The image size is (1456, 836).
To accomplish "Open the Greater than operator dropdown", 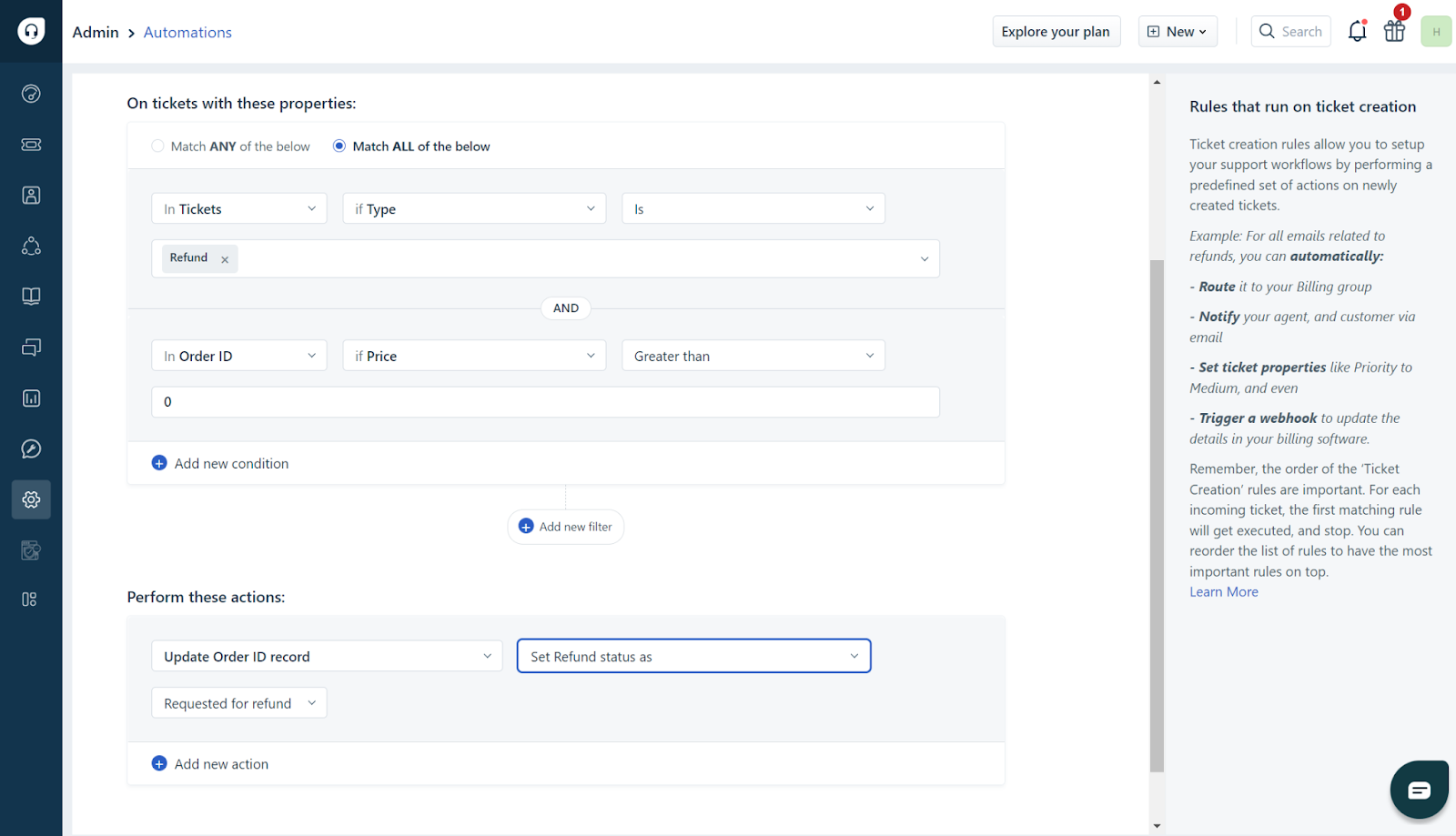I will click(x=753, y=356).
